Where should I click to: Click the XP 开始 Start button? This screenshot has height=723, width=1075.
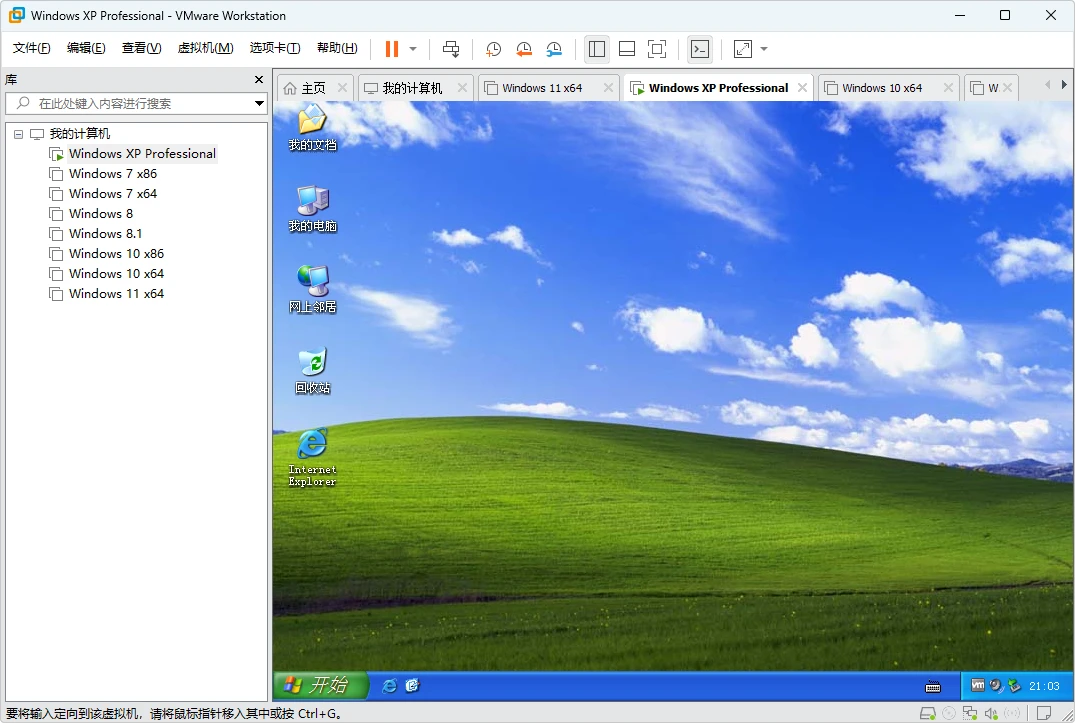click(319, 685)
